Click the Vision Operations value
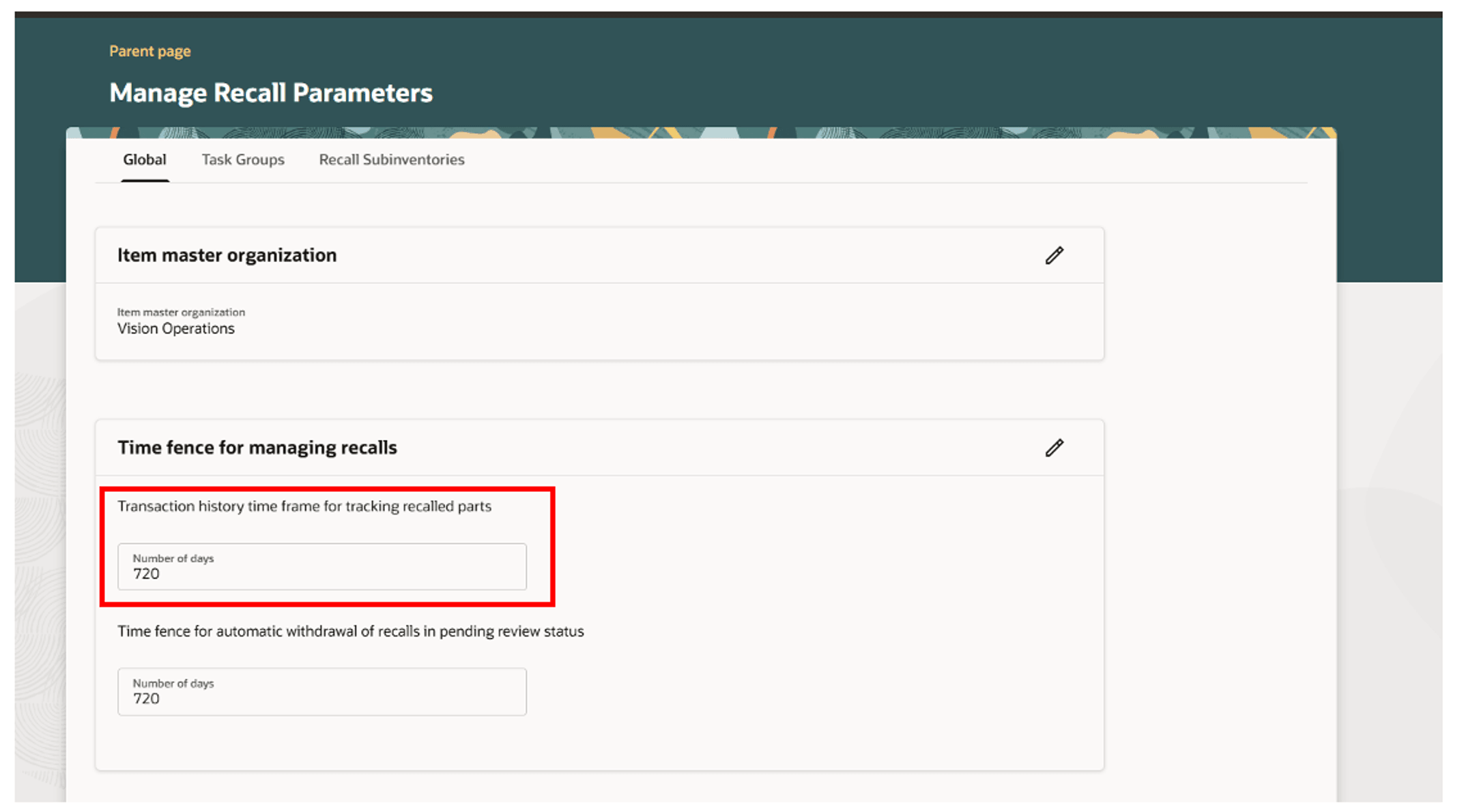The width and height of the screenshot is (1462, 812). coord(175,329)
